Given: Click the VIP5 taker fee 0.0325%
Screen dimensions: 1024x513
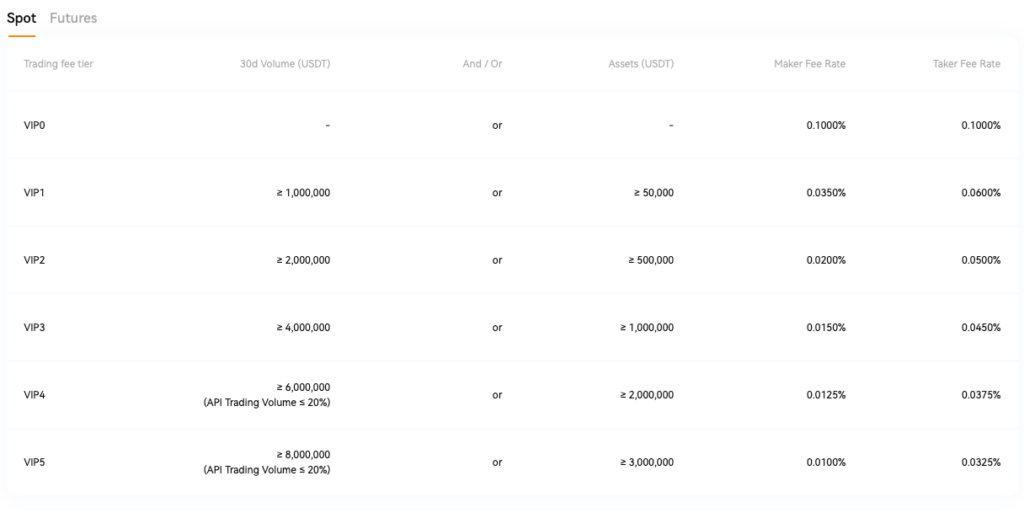Looking at the screenshot, I should (x=980, y=462).
